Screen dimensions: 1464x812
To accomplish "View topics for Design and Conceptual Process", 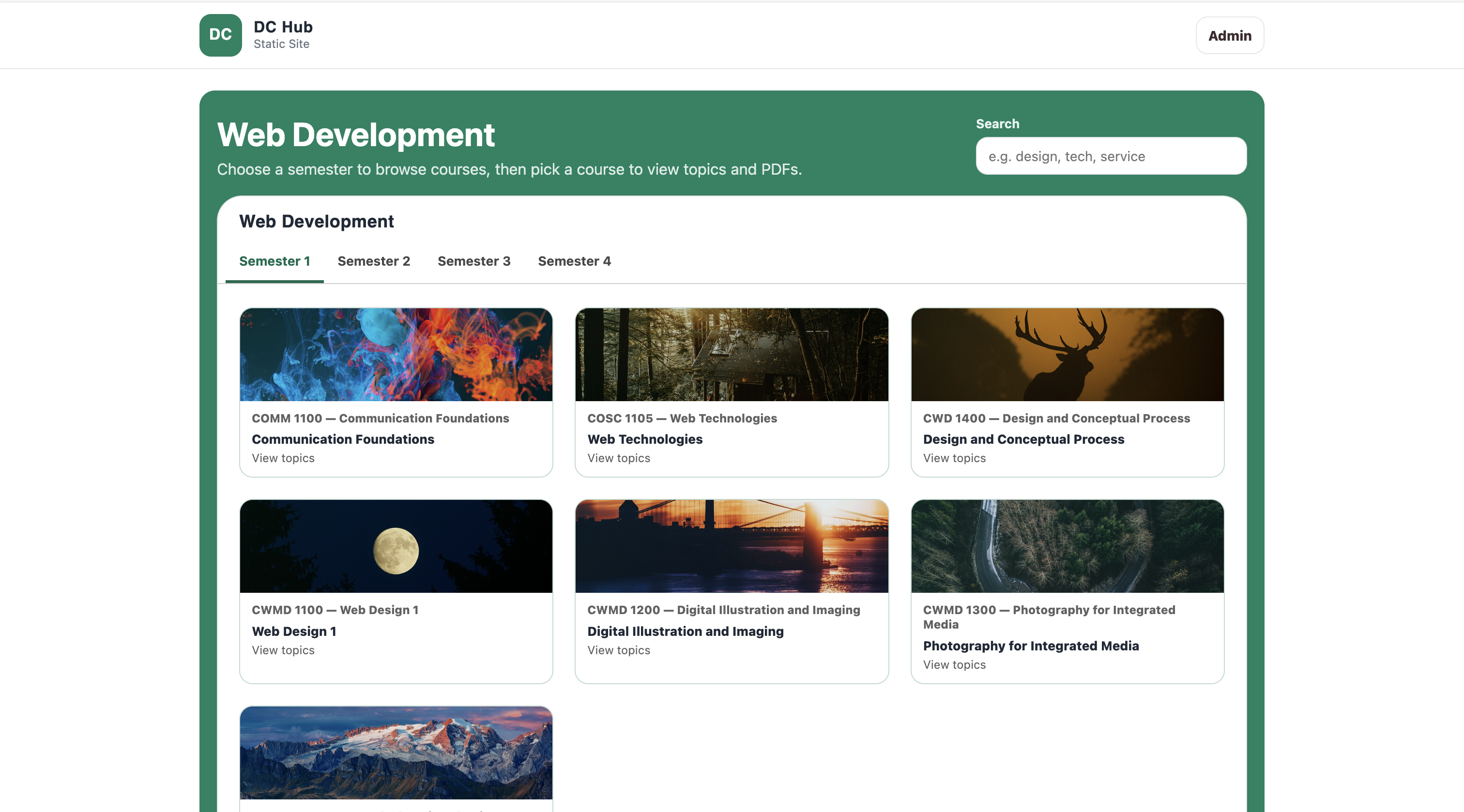I will pos(954,458).
